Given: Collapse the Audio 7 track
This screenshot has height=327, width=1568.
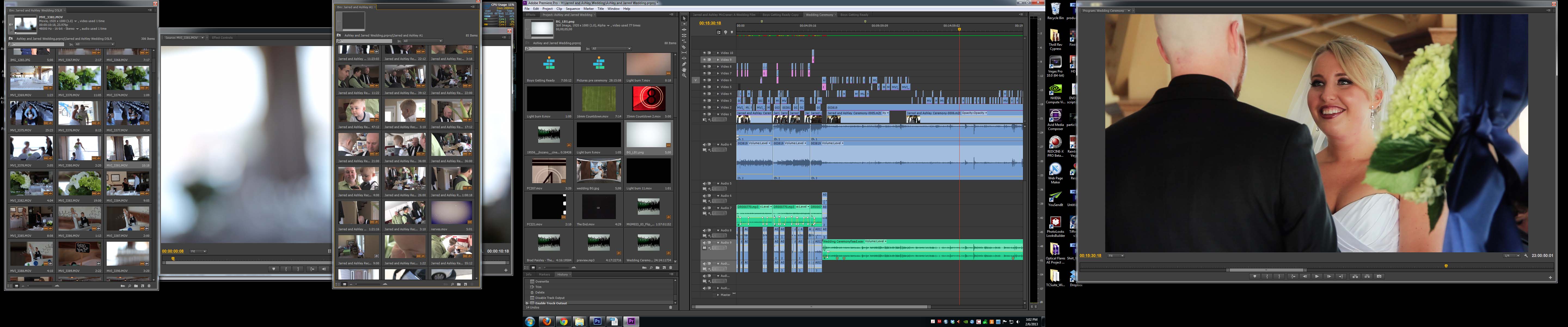Looking at the screenshot, I should click(718, 208).
